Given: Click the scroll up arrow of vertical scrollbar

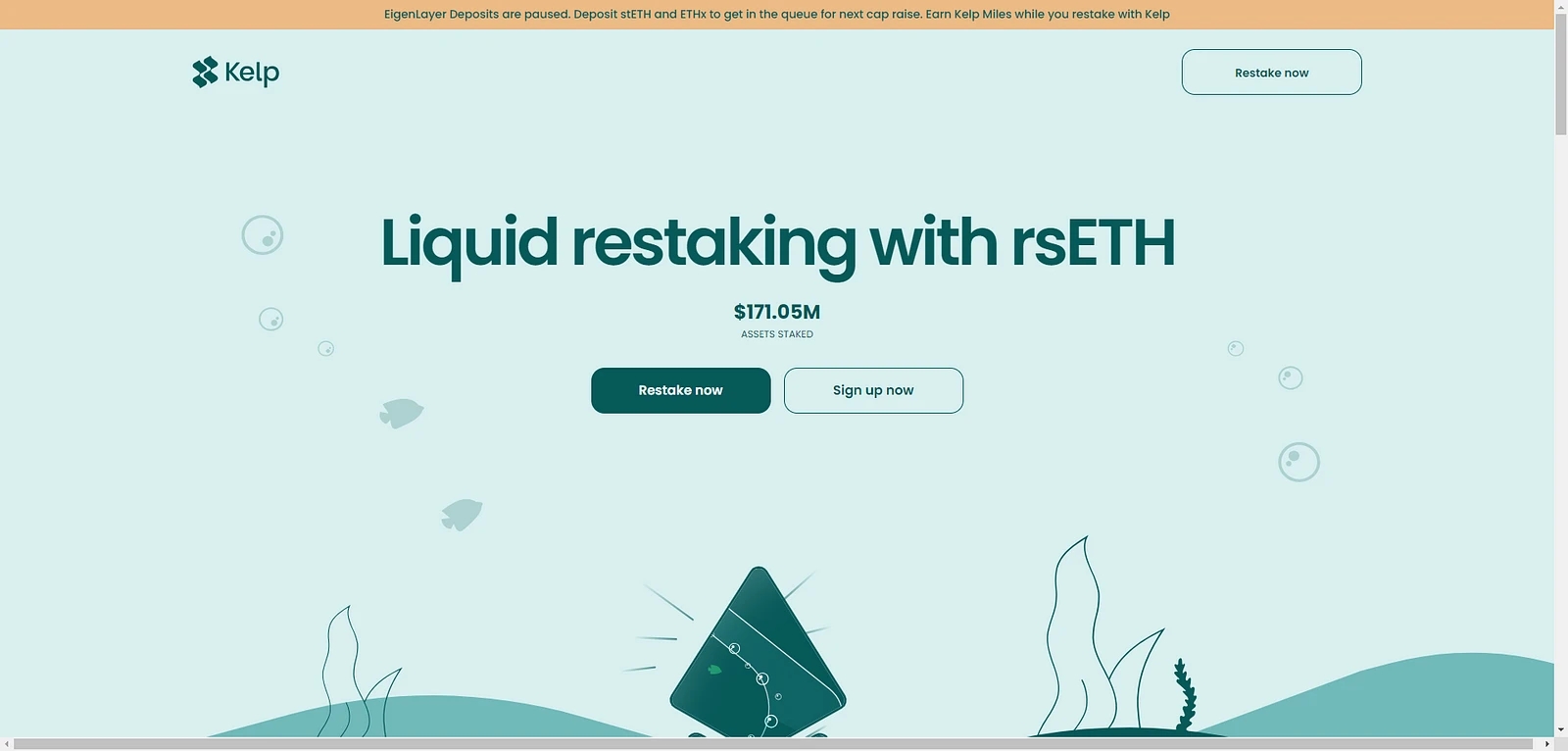Looking at the screenshot, I should pos(1561,6).
